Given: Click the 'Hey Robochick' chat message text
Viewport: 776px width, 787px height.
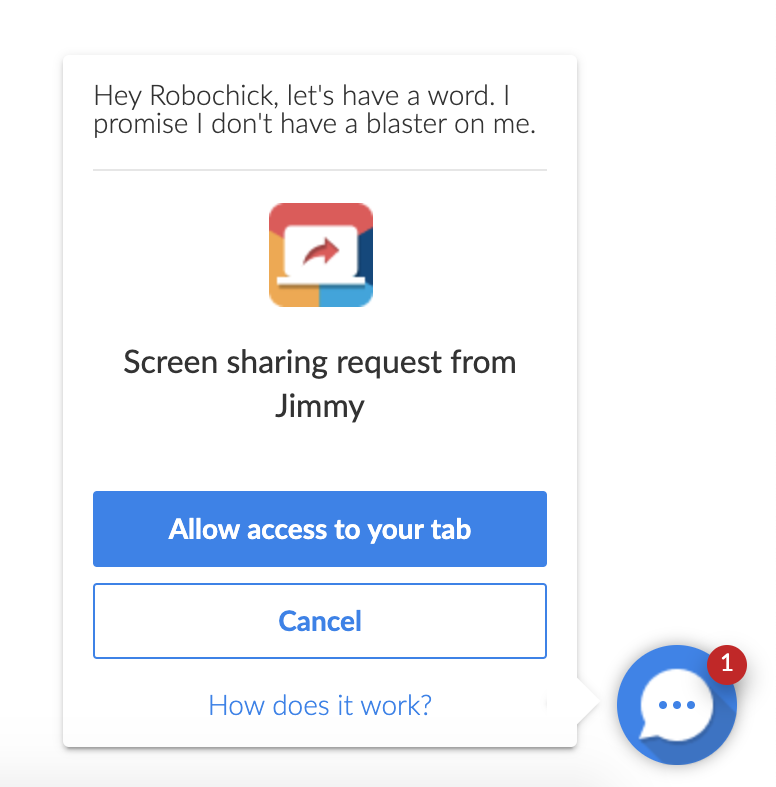Looking at the screenshot, I should pyautogui.click(x=315, y=109).
